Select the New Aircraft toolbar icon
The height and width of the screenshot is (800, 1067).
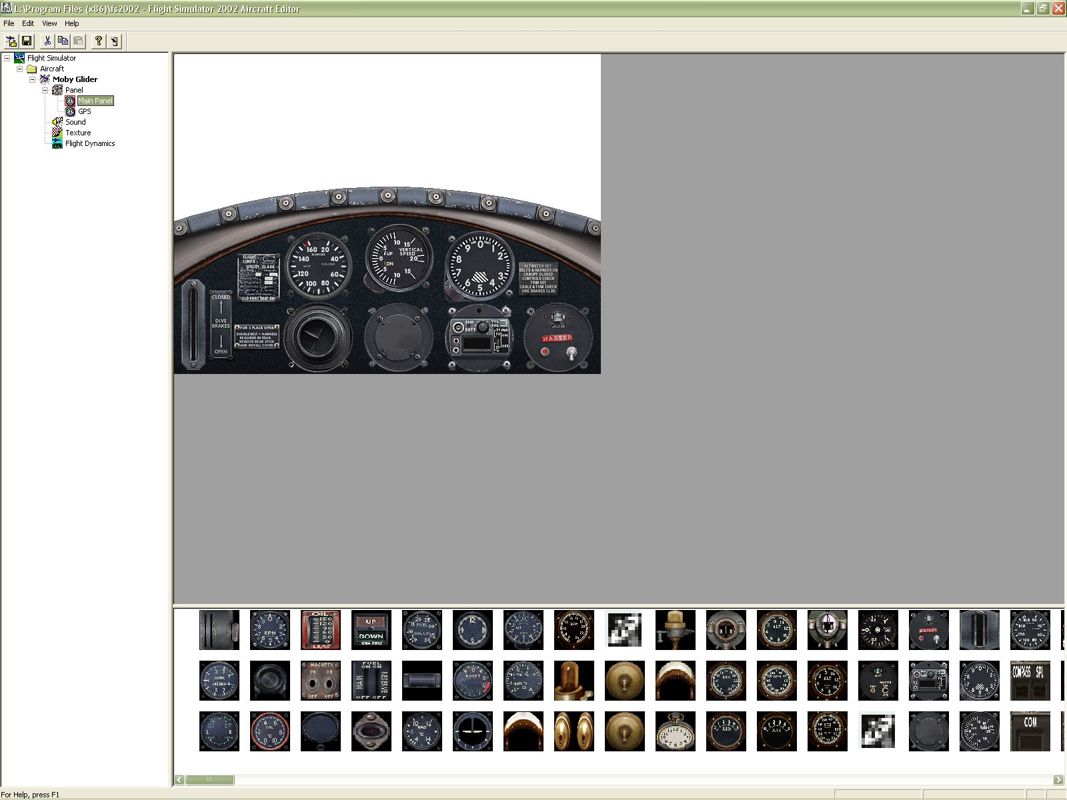(x=11, y=41)
